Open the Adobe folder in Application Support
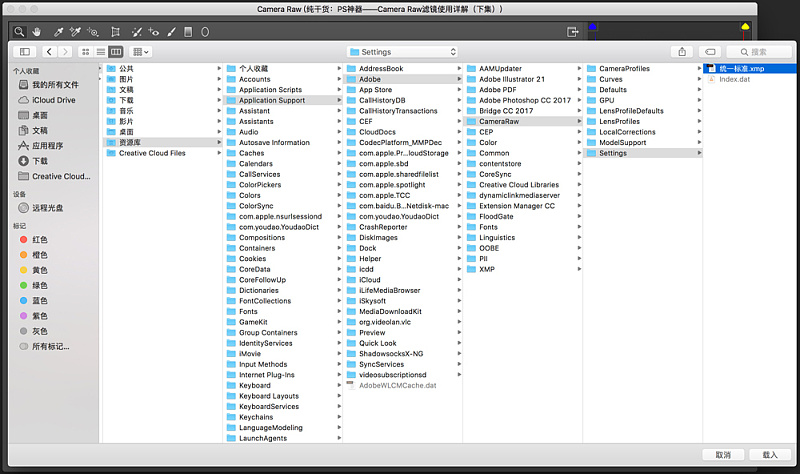Screen dimensions: 800x474 coord(403,79)
